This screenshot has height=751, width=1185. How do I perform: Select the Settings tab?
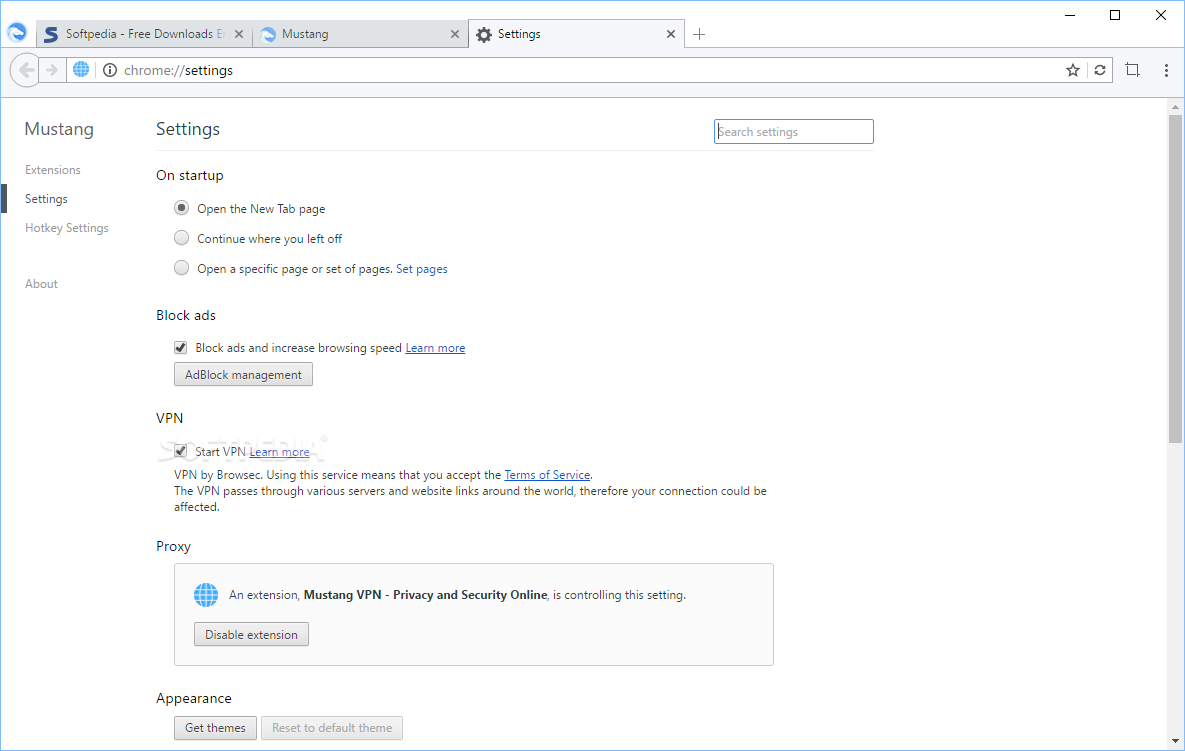[x=577, y=34]
